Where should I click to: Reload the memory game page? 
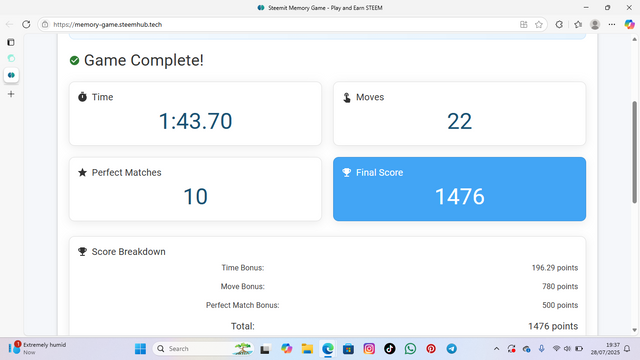(26, 24)
